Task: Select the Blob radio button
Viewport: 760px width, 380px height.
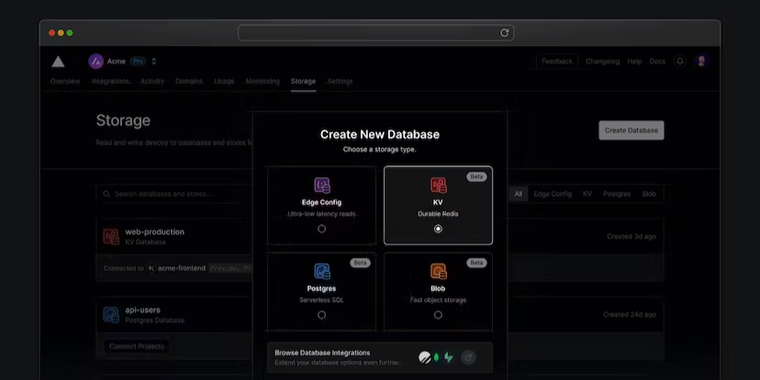Action: coord(438,315)
